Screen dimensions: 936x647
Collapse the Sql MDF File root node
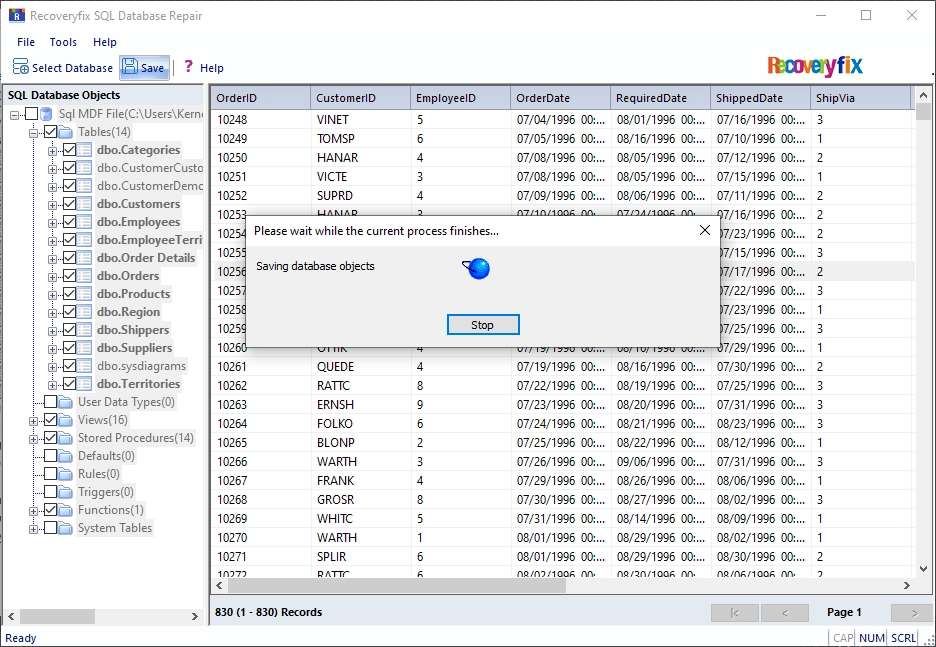pos(14,115)
